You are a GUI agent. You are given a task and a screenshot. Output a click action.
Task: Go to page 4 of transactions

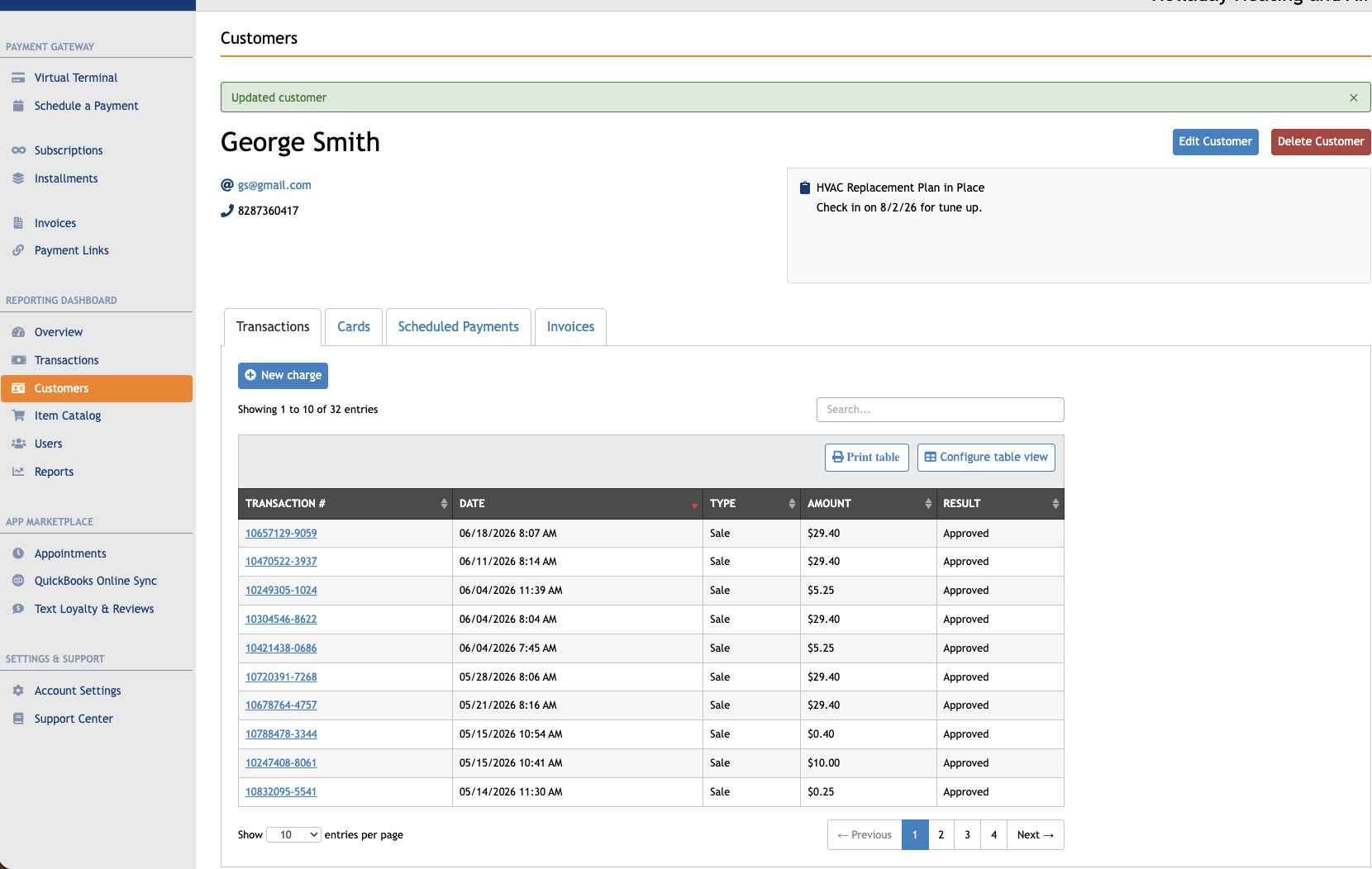coord(993,834)
